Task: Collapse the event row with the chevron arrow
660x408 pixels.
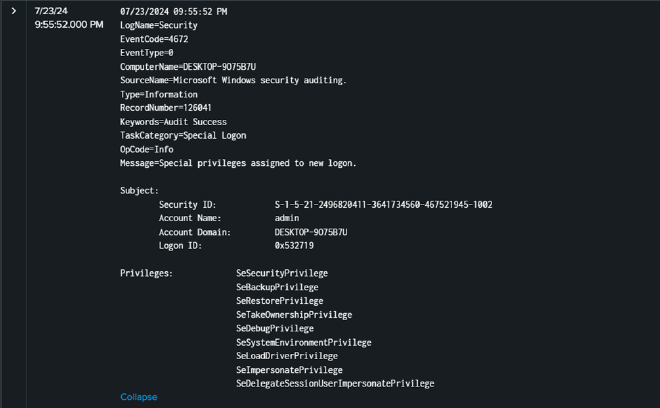Action: [14, 11]
